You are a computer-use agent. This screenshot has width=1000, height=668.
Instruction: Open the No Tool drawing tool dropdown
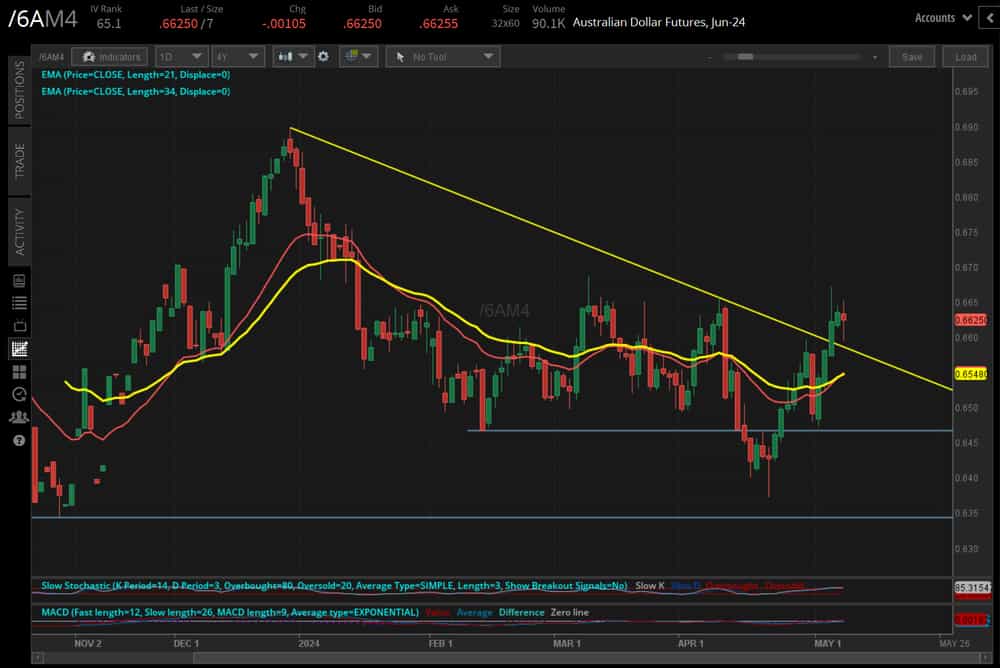[x=443, y=57]
